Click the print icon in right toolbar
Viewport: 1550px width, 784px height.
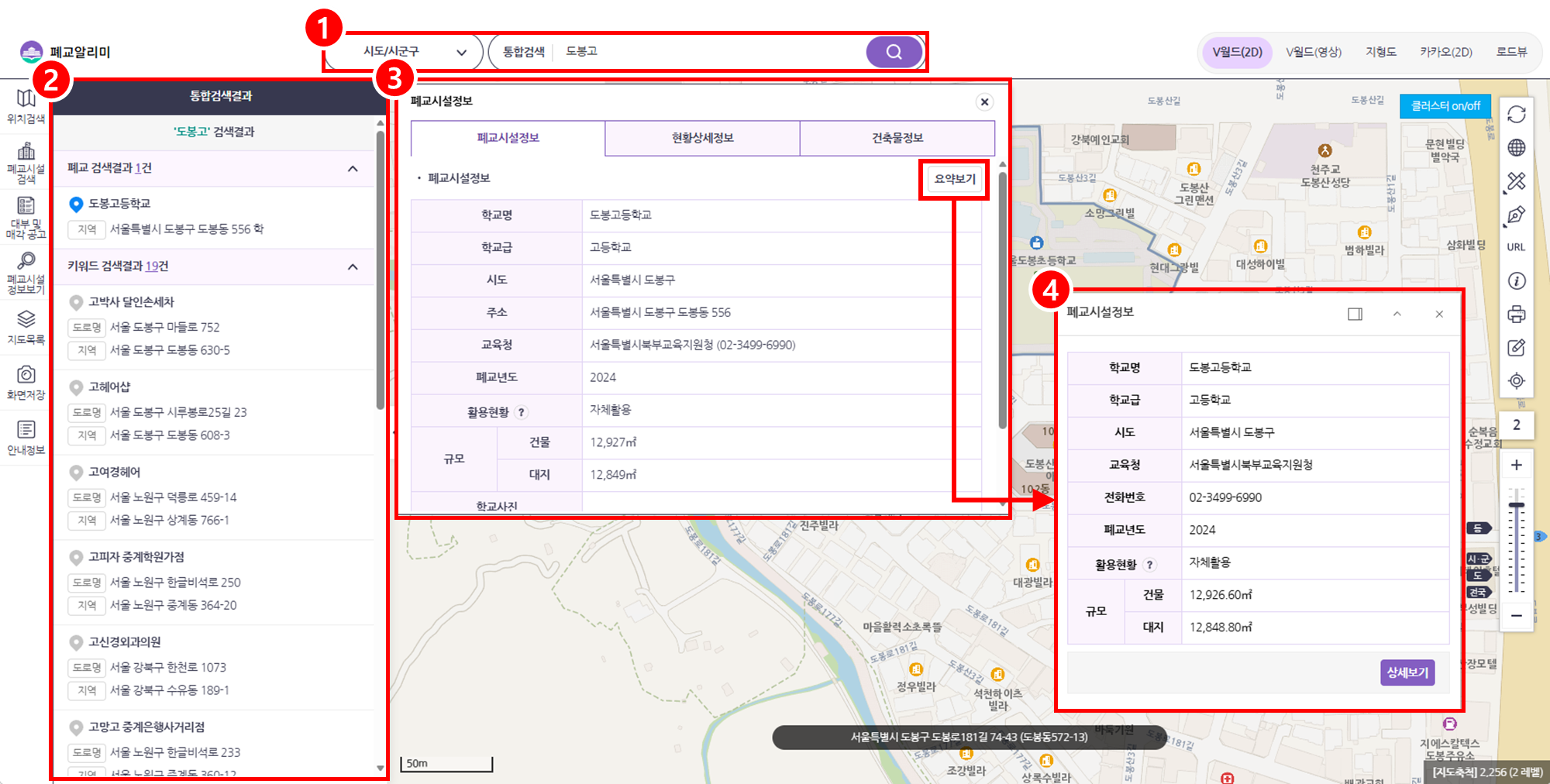click(x=1516, y=314)
